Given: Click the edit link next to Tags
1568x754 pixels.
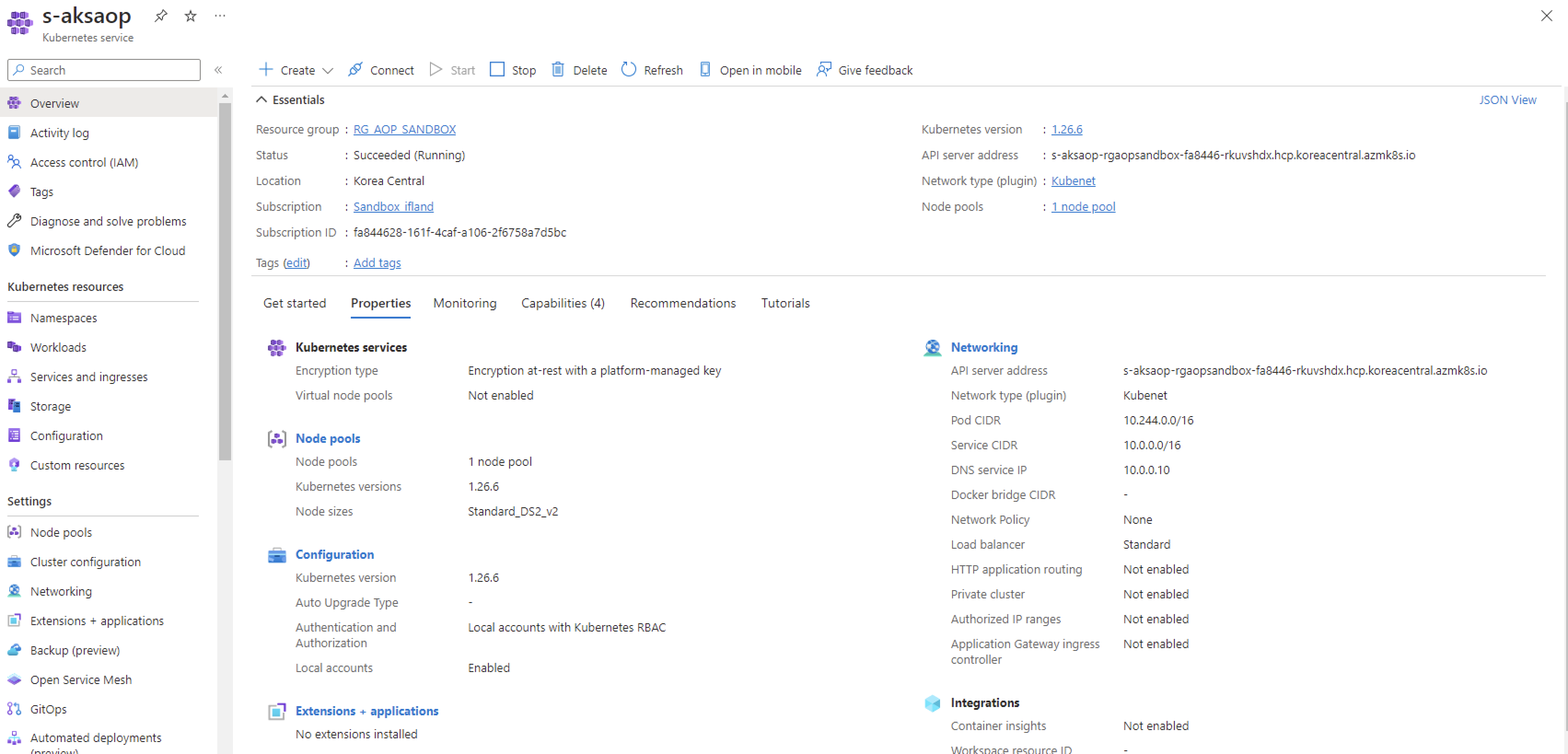Looking at the screenshot, I should 296,262.
